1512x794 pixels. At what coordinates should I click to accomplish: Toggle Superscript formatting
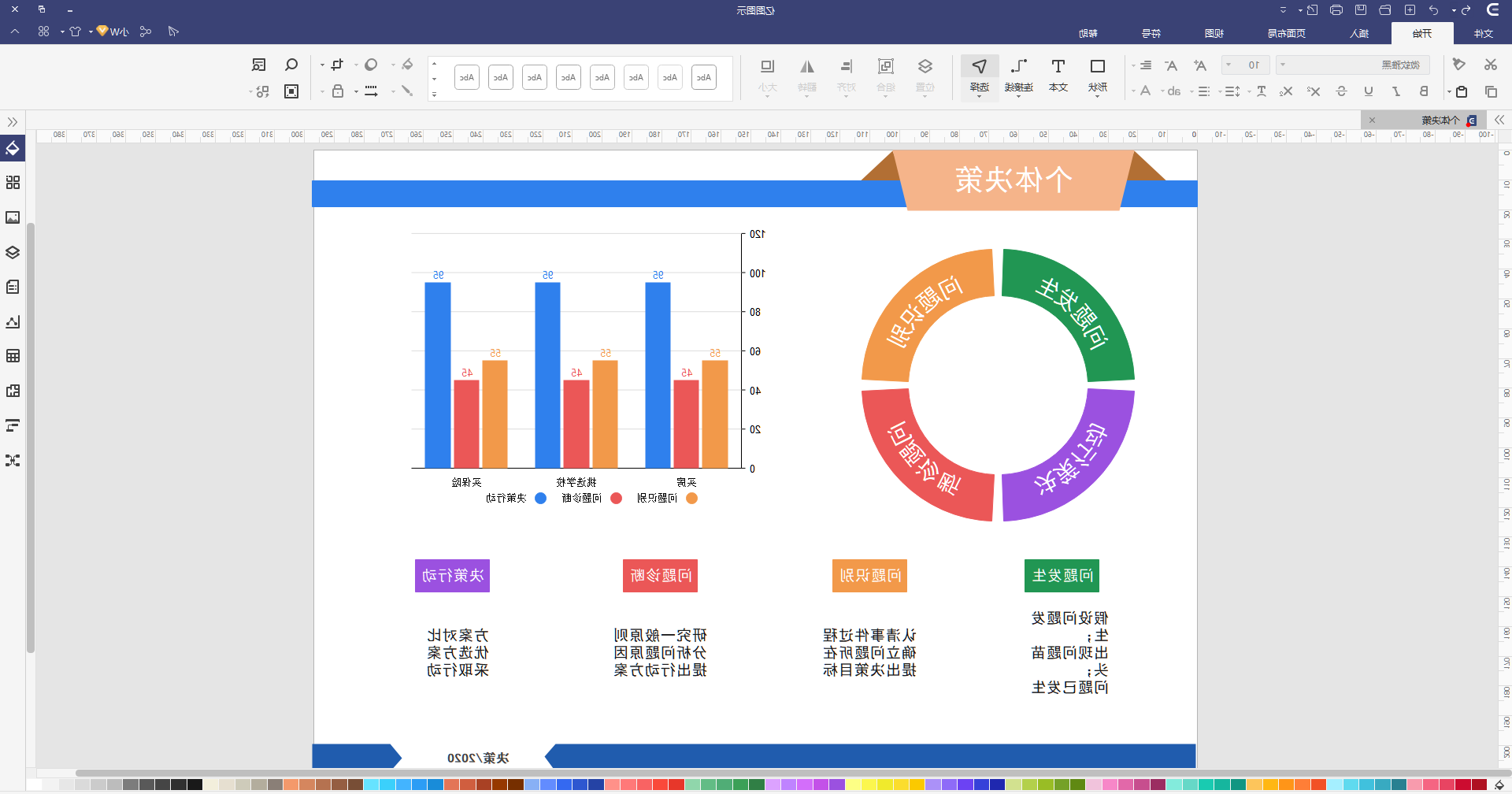[x=1314, y=91]
